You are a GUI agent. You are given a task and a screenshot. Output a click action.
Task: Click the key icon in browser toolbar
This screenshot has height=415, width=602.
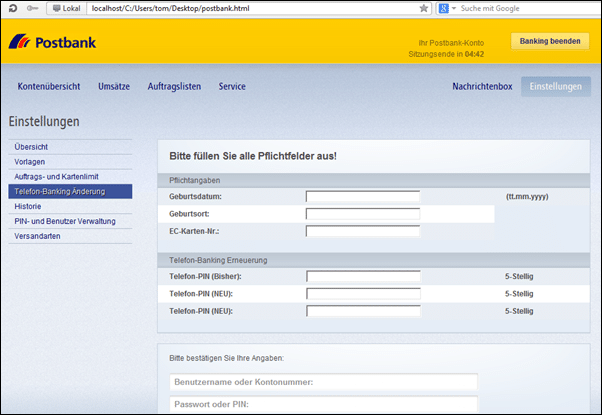click(x=32, y=8)
